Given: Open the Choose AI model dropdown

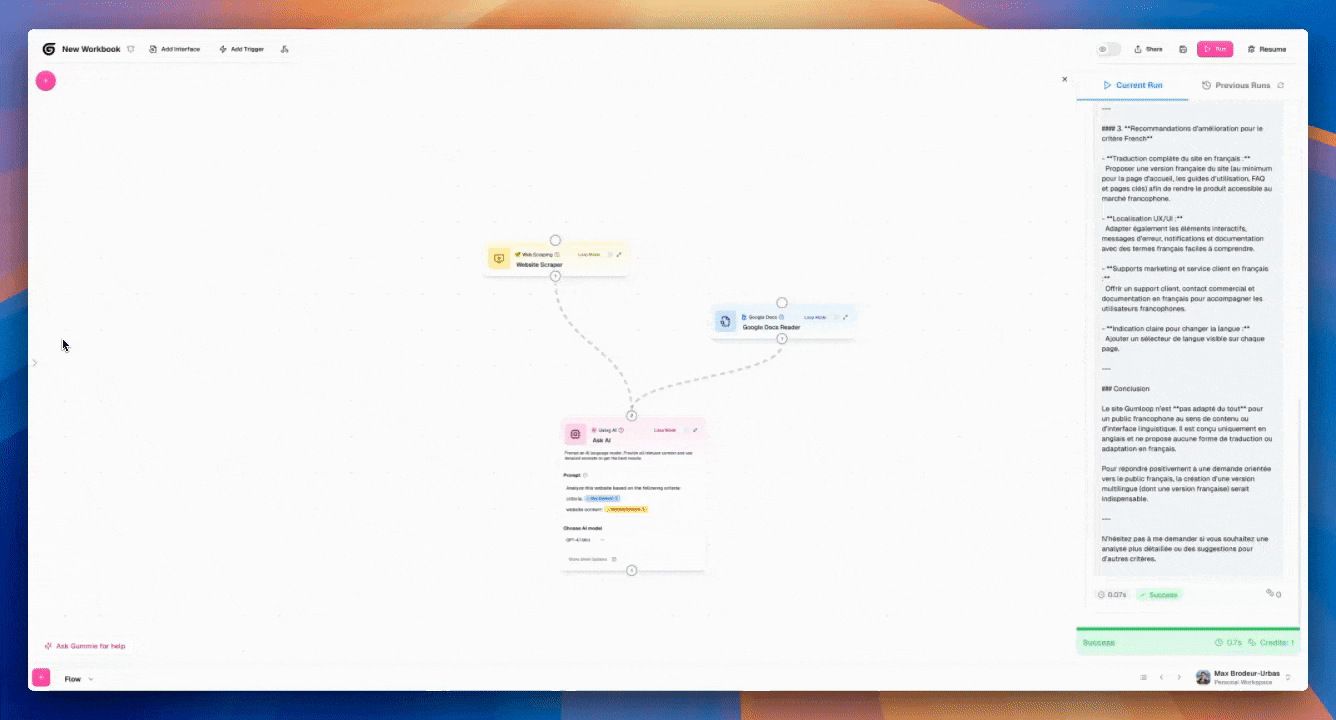Looking at the screenshot, I should (585, 540).
